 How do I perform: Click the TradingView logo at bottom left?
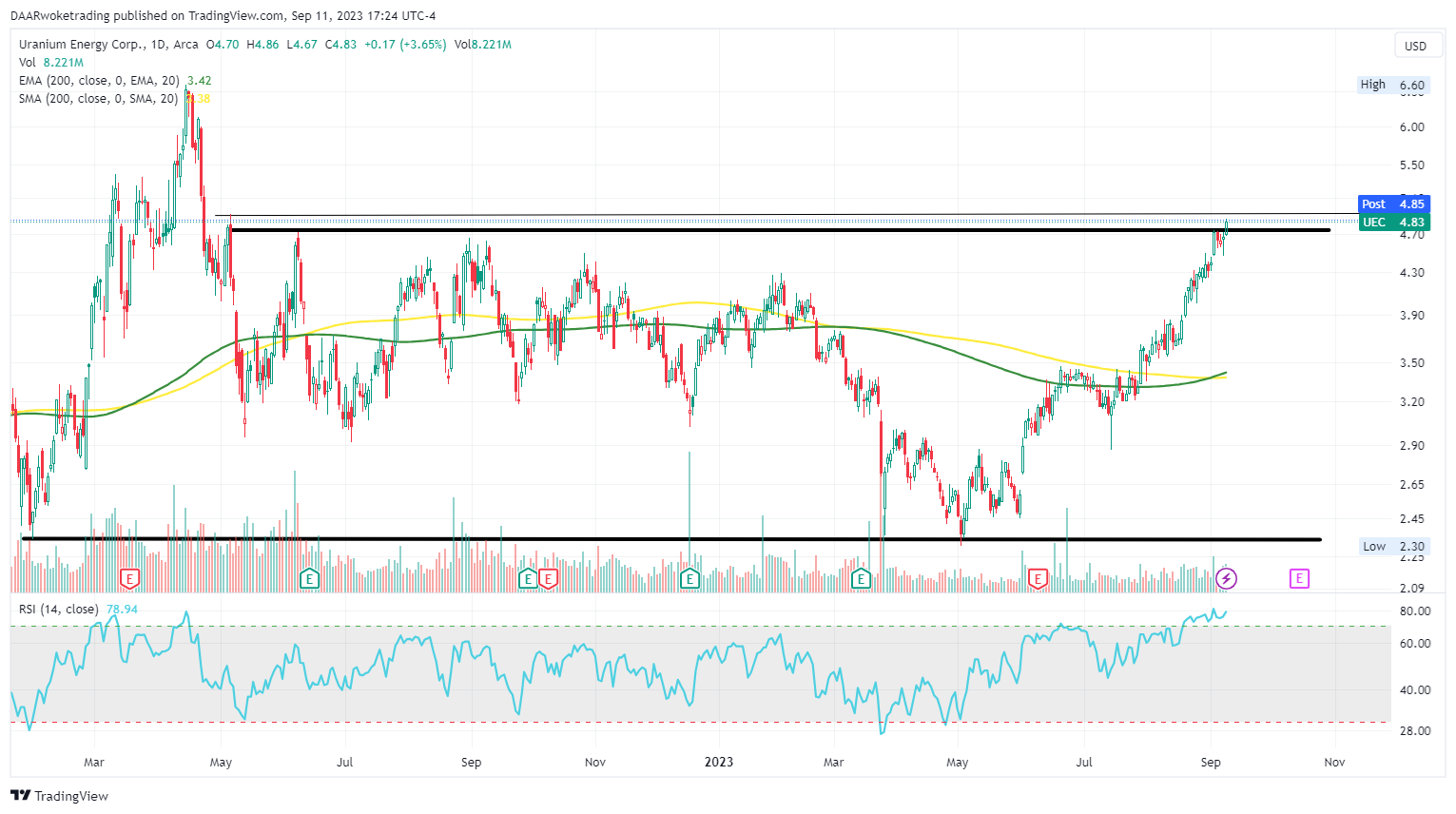pos(60,796)
